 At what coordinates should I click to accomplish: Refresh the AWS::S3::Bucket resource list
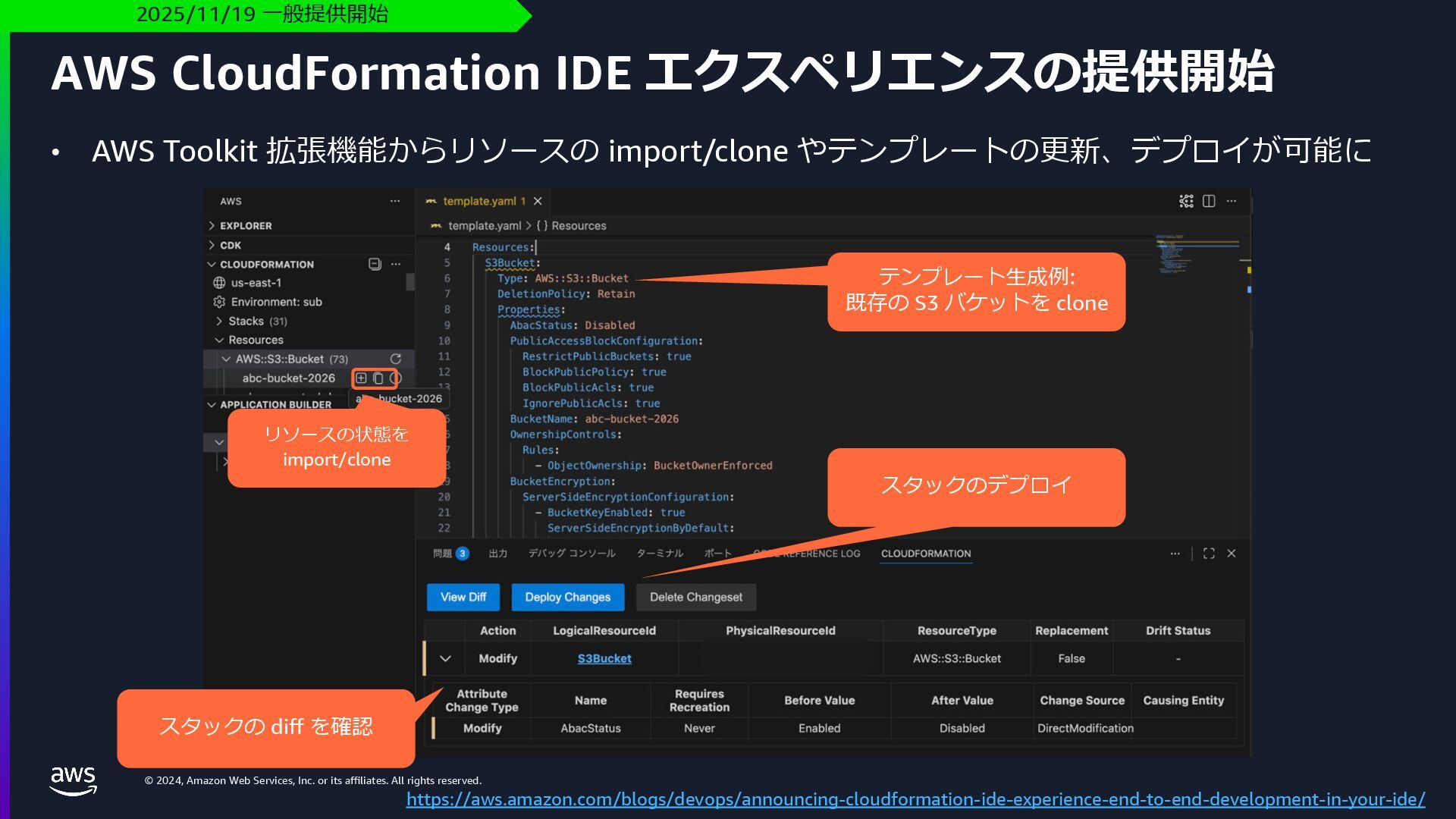tap(395, 359)
